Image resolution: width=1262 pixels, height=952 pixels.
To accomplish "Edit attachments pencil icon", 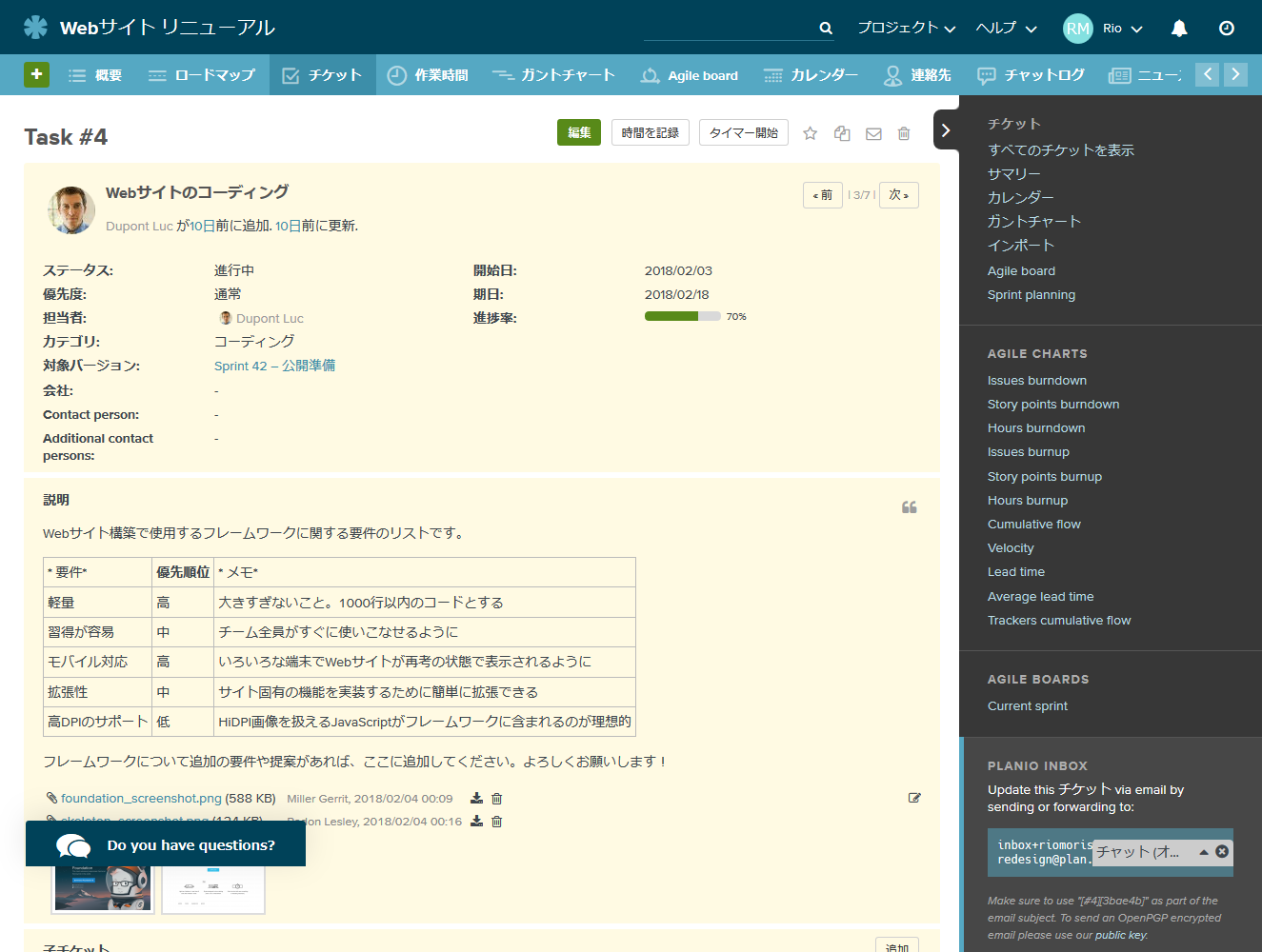I will [914, 798].
